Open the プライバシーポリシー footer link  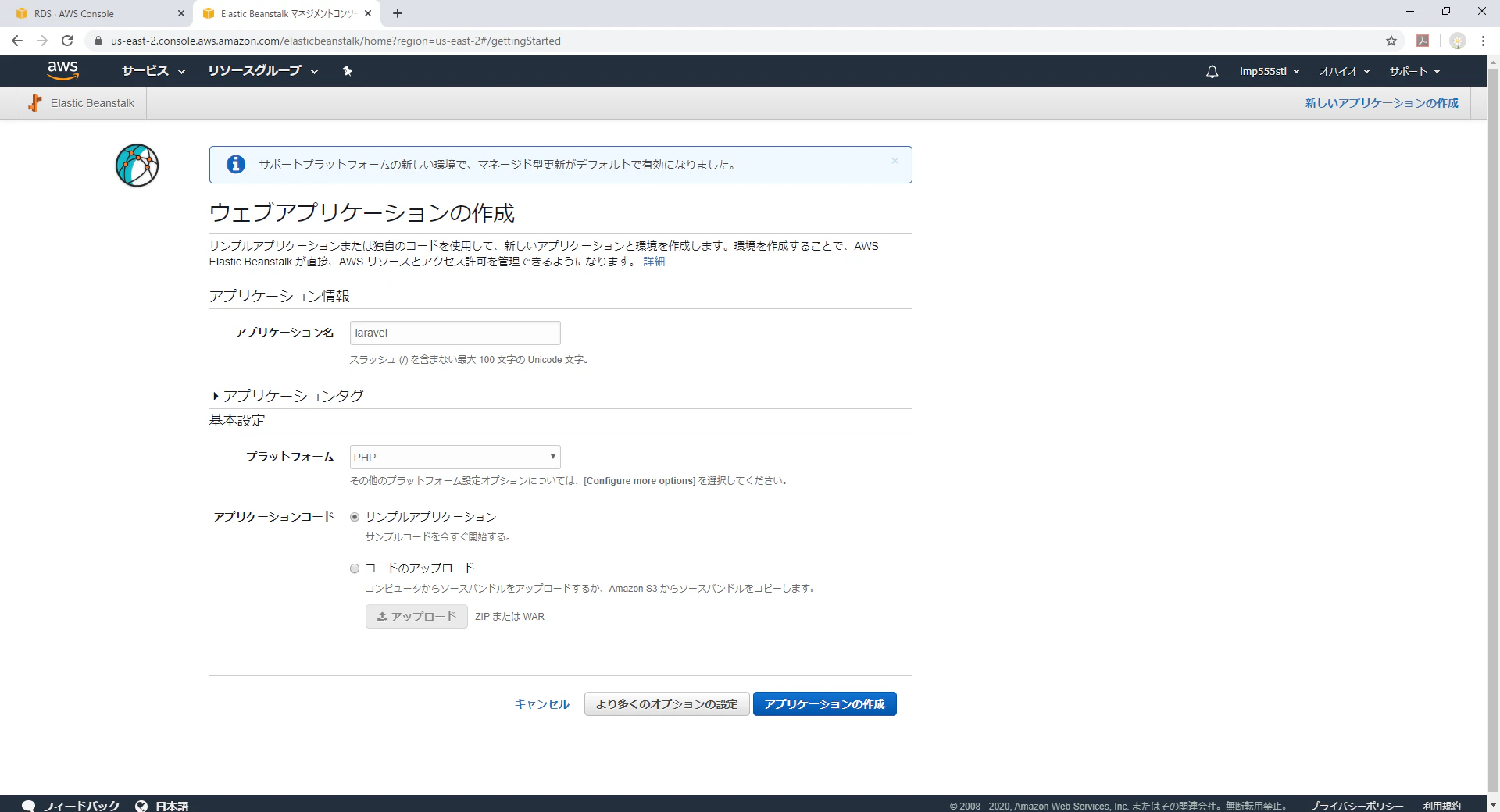point(1356,806)
